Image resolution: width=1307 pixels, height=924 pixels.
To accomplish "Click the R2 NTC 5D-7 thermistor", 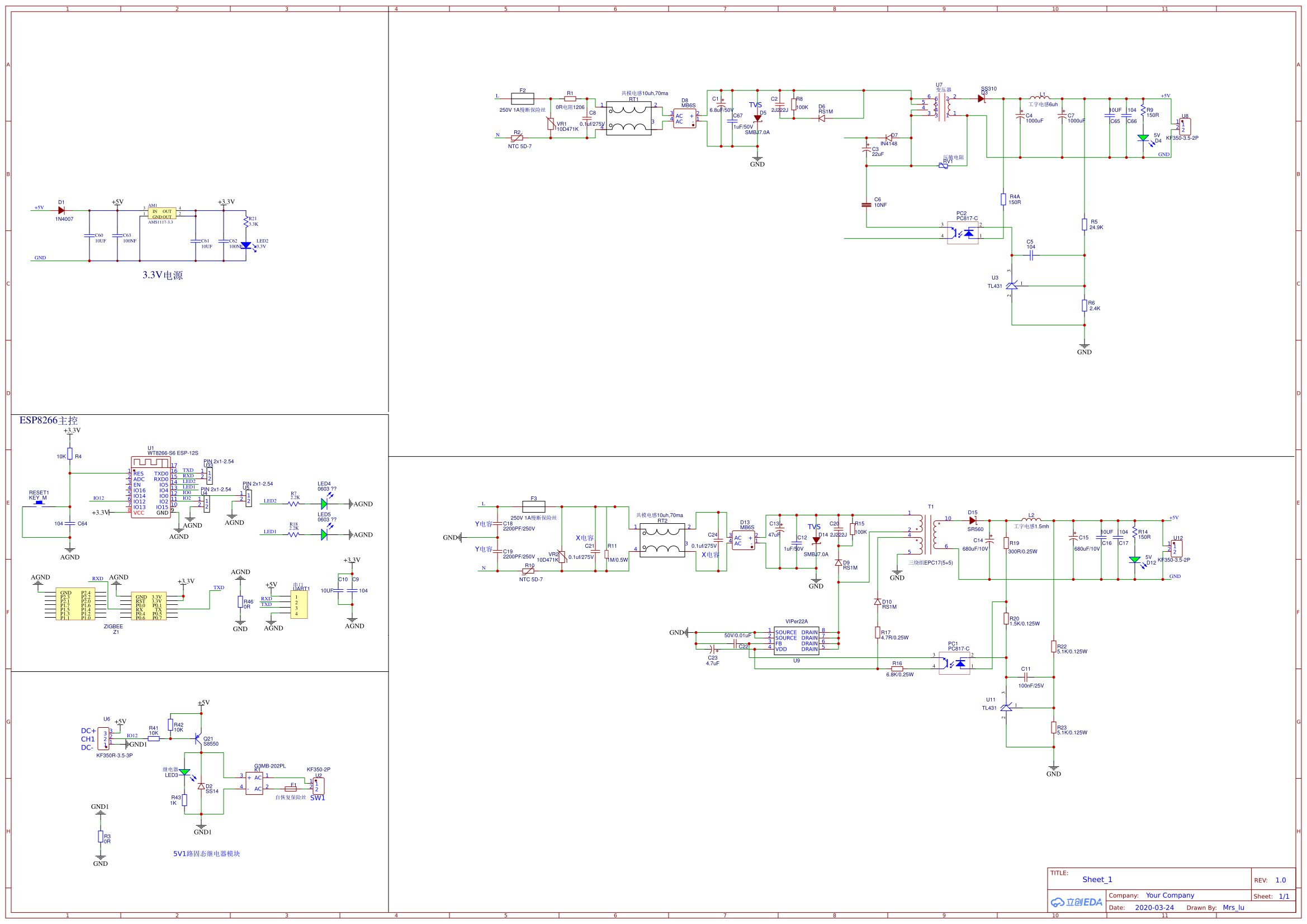I will click(x=517, y=138).
